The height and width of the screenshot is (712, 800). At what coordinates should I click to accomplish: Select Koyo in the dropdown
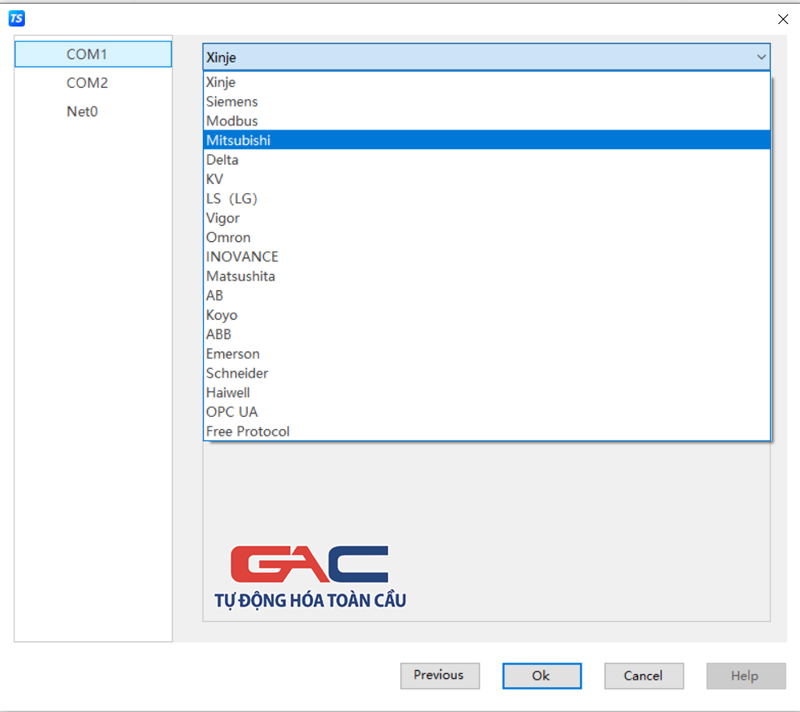(x=486, y=315)
